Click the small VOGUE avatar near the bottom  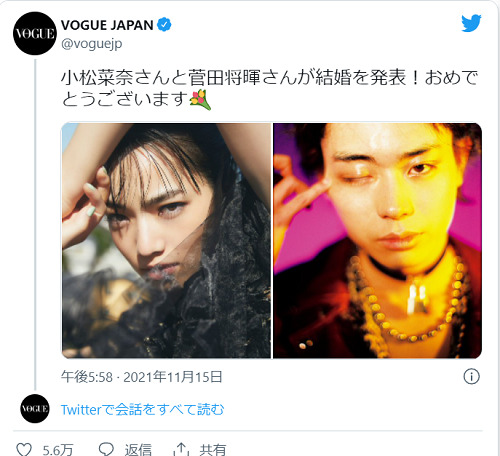tap(35, 409)
